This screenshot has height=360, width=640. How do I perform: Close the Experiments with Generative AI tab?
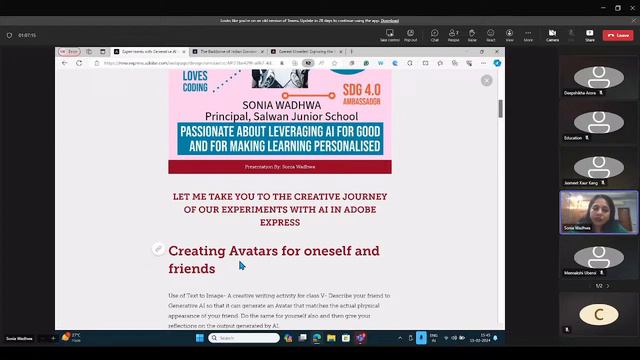[x=184, y=52]
